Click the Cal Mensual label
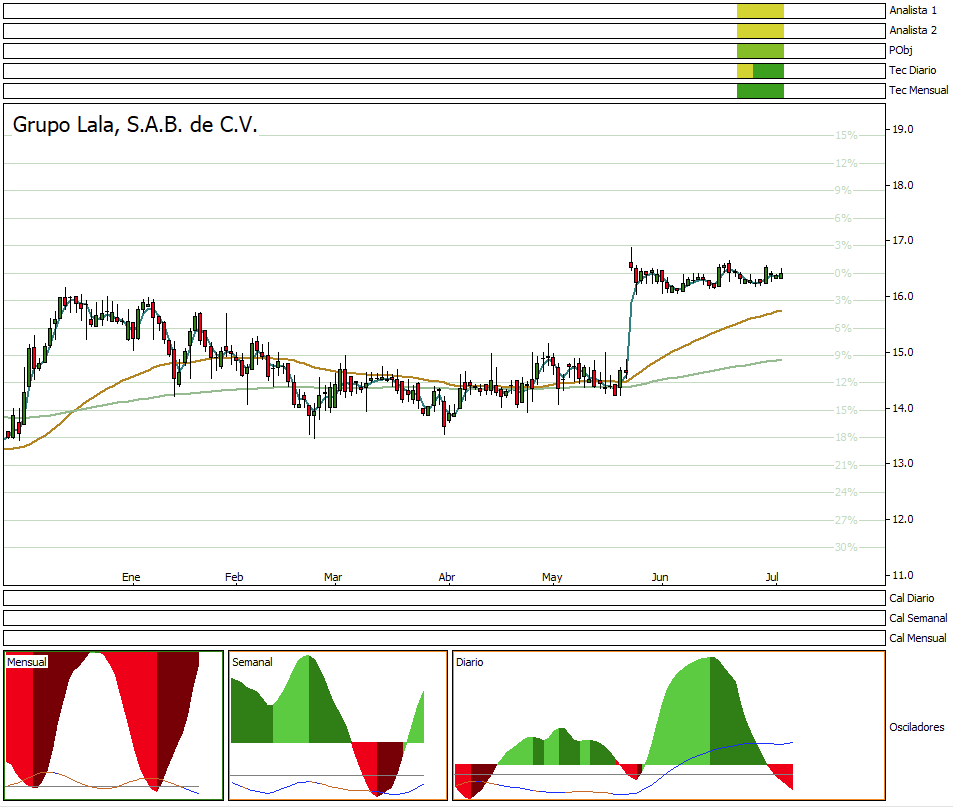 (918, 639)
